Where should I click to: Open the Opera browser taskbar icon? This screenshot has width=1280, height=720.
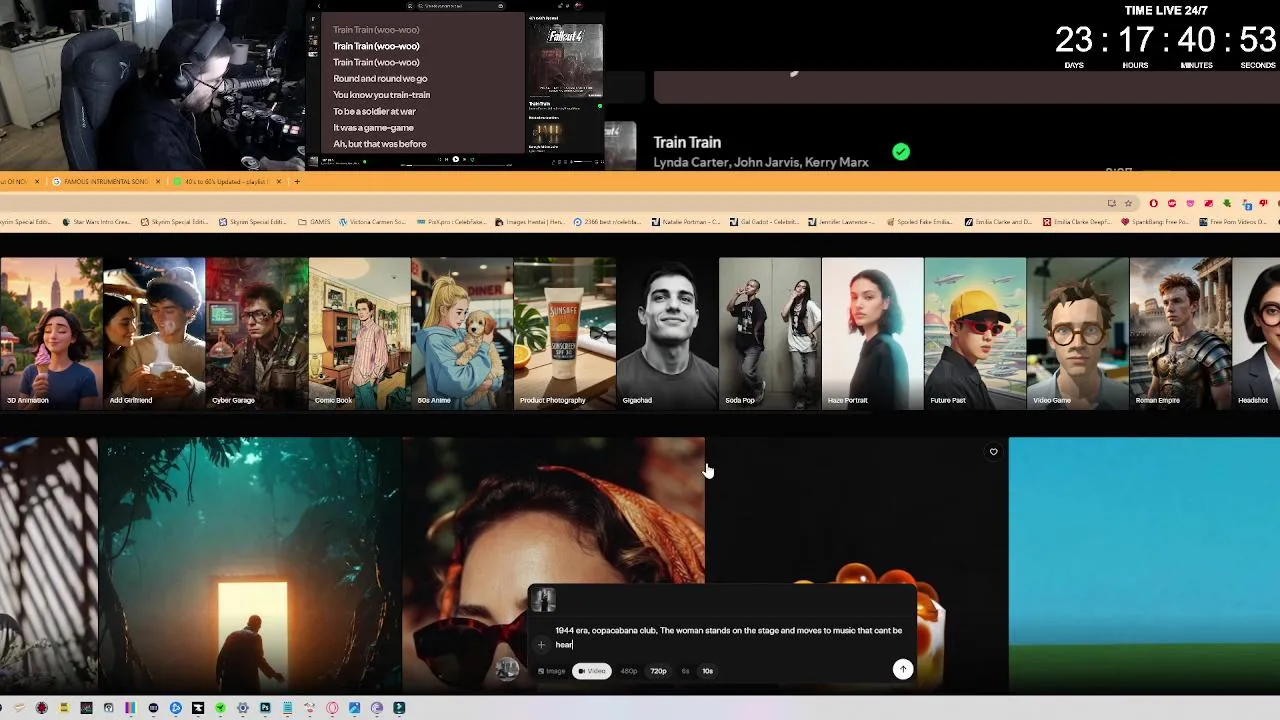coord(332,708)
